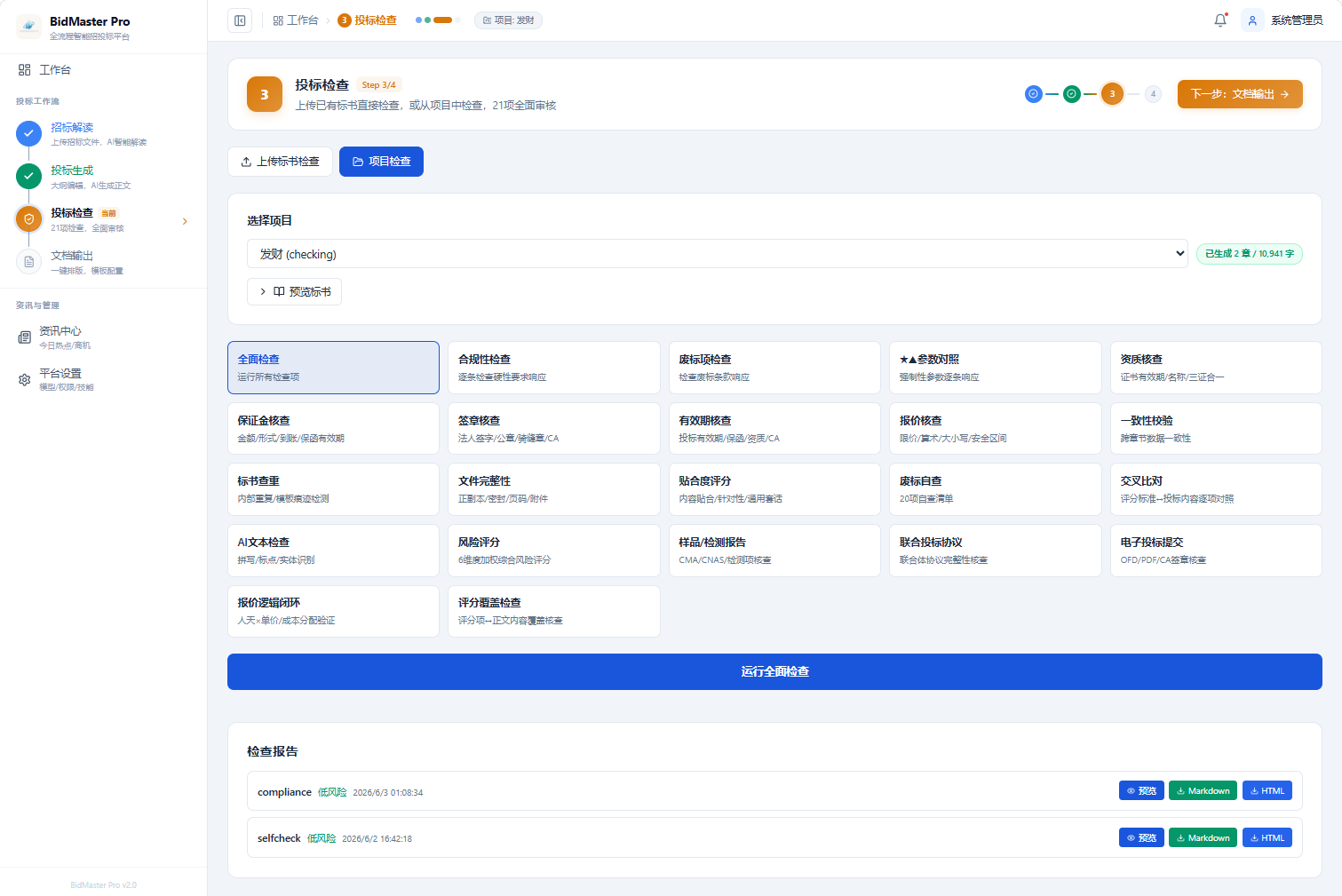
Task: Pick the 风险评分 card
Action: pos(554,551)
